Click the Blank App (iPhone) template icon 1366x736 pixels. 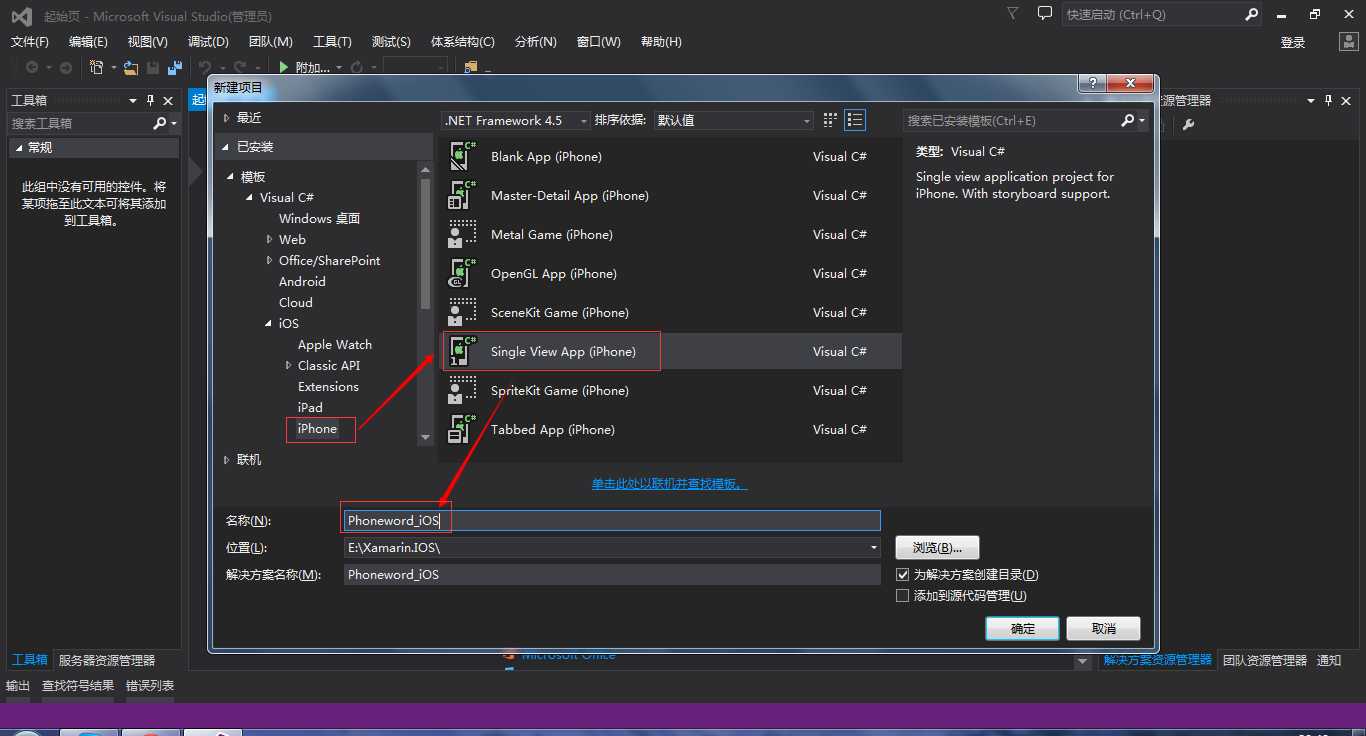pyautogui.click(x=463, y=157)
